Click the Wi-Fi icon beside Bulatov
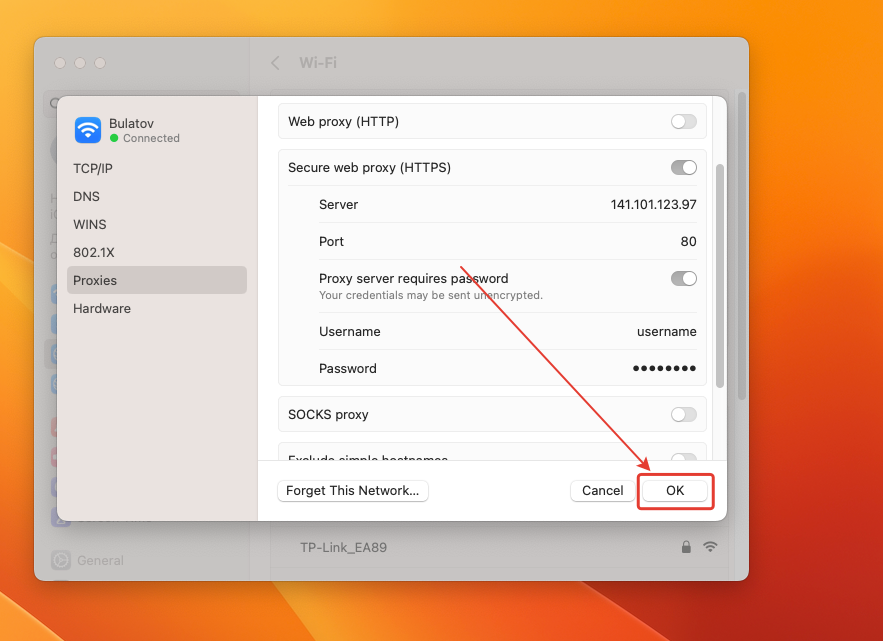The height and width of the screenshot is (641, 883). tap(88, 130)
